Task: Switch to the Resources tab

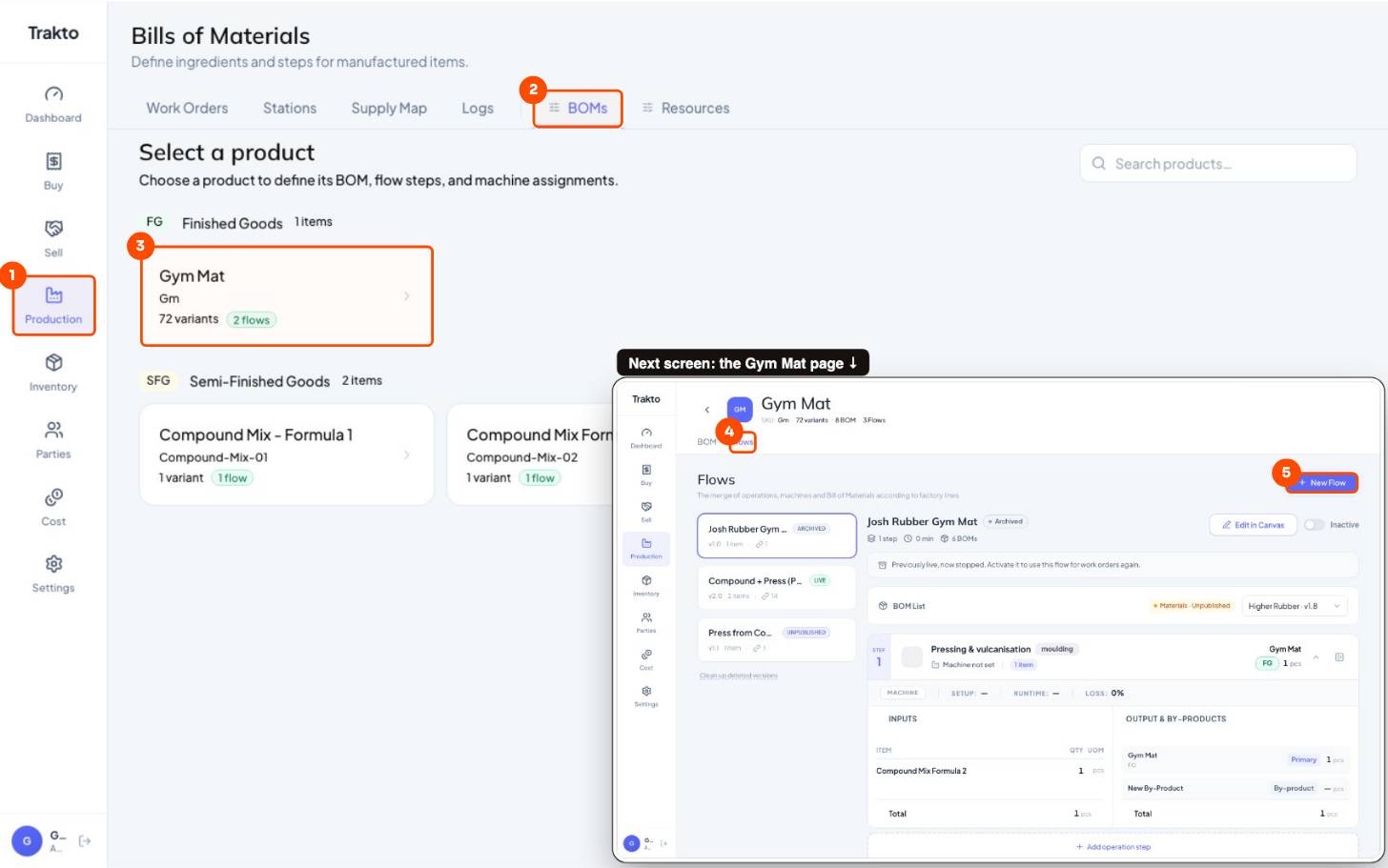Action: click(685, 109)
